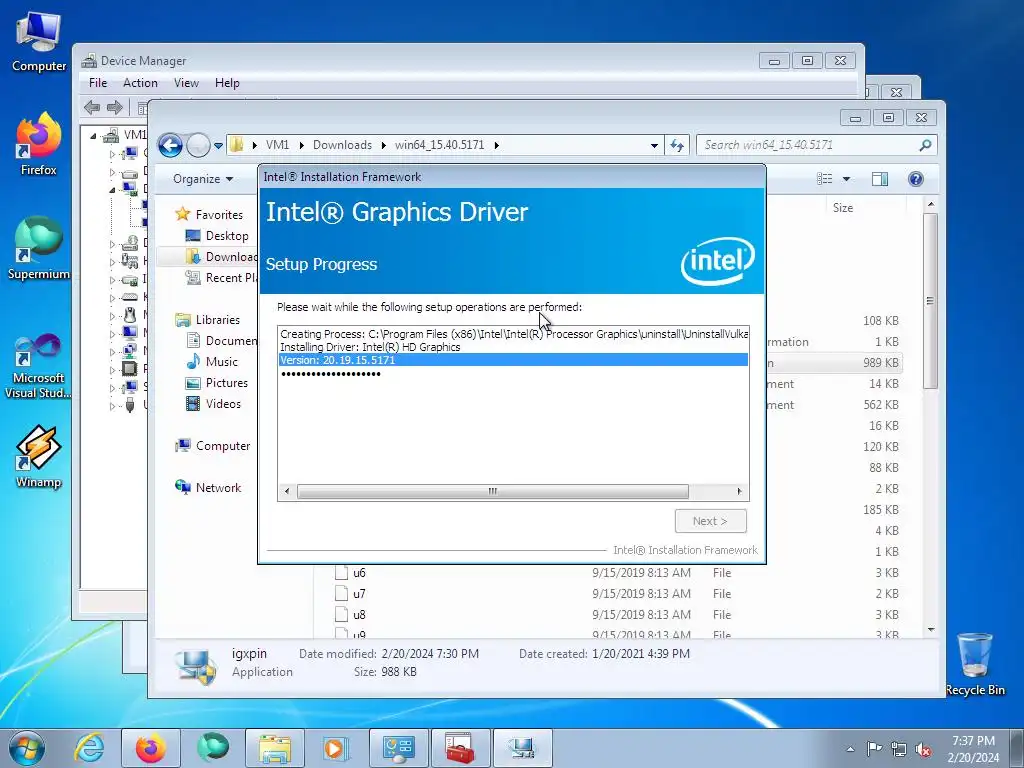
Task: Open the Computer desktop icon
Action: (x=39, y=42)
